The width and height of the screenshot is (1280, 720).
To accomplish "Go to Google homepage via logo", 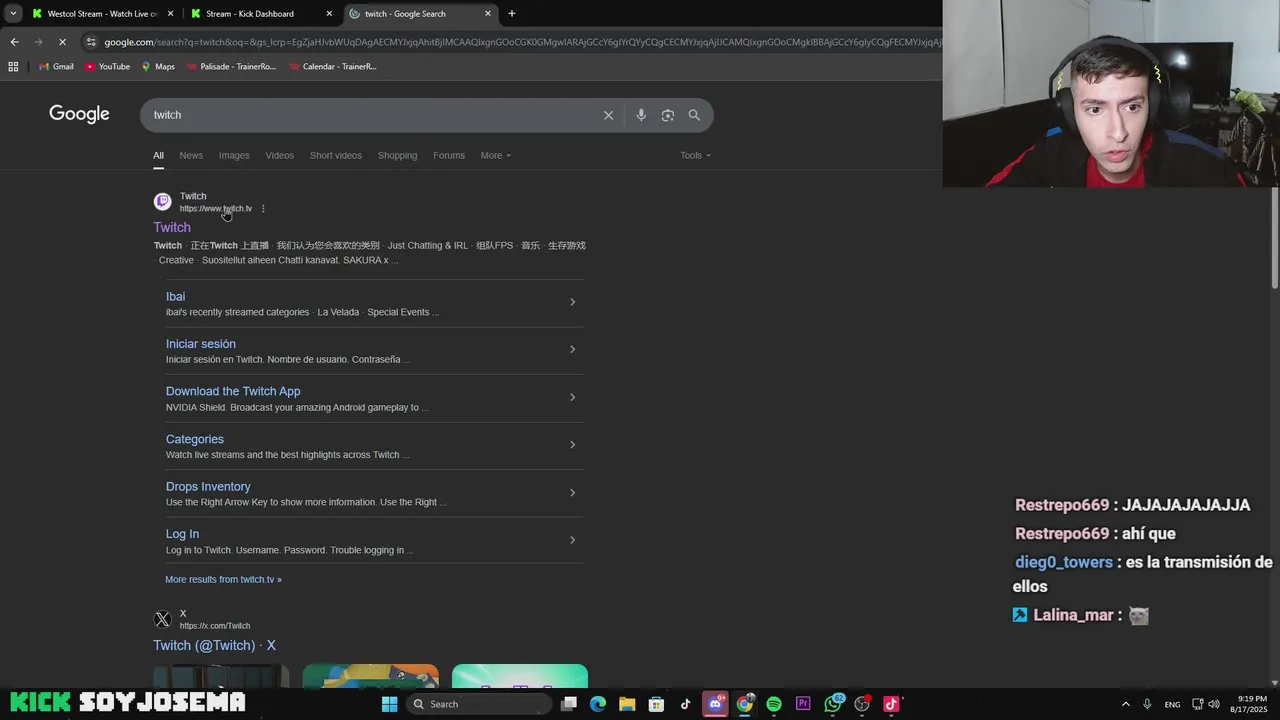I will click(79, 114).
